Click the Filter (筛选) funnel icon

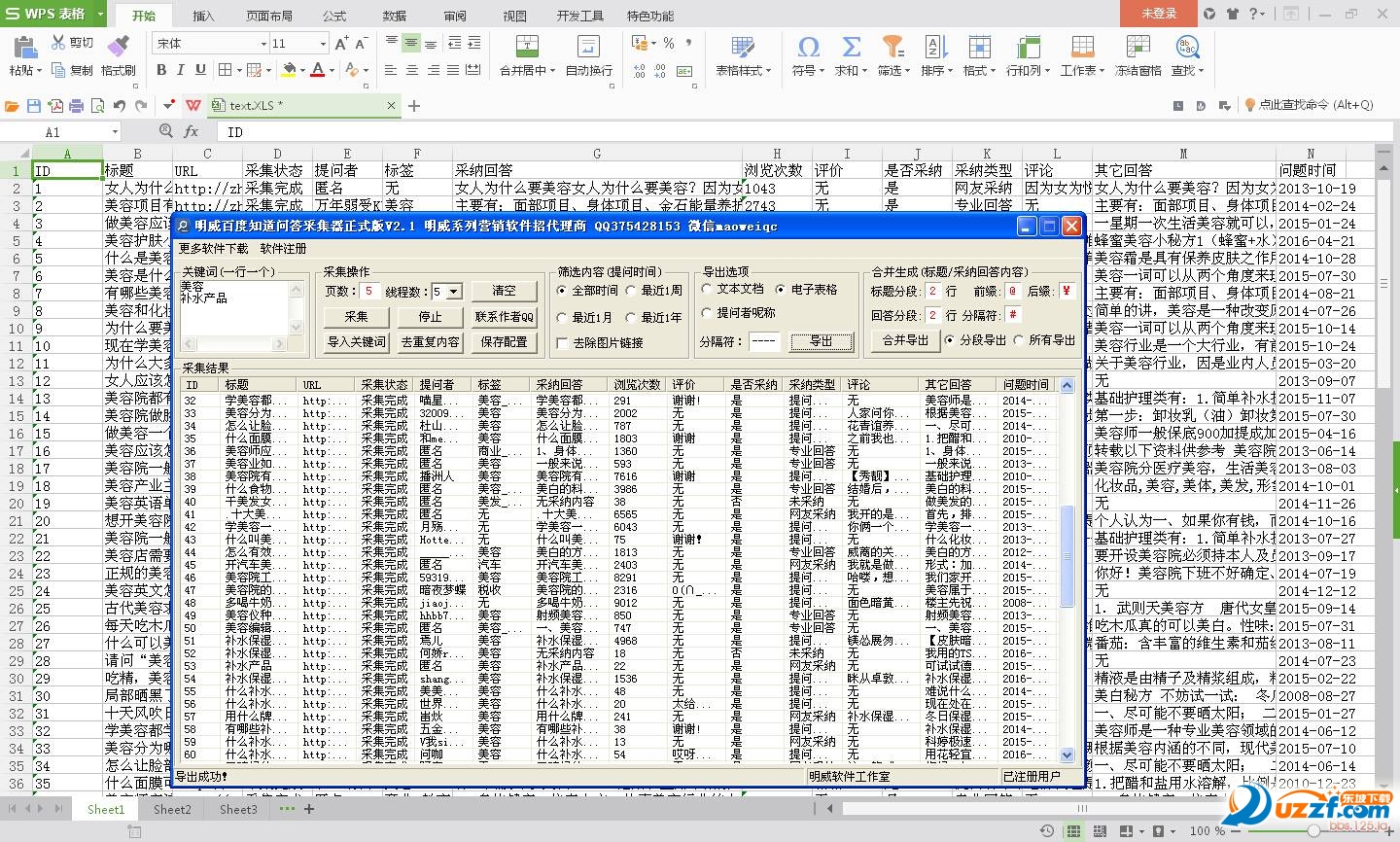pyautogui.click(x=892, y=47)
